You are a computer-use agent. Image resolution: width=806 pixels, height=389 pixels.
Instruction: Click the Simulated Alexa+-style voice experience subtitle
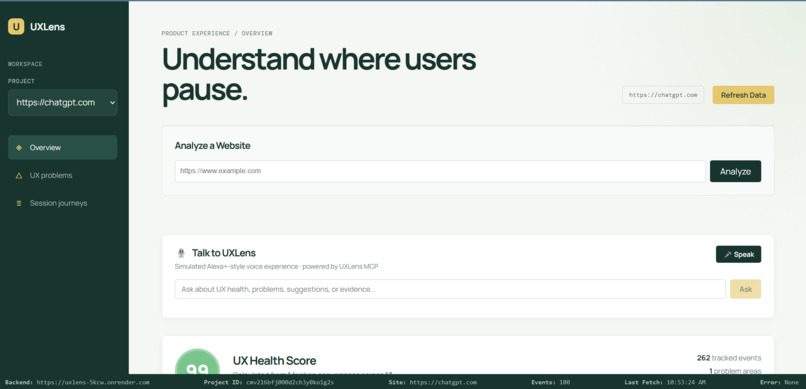pyautogui.click(x=277, y=266)
